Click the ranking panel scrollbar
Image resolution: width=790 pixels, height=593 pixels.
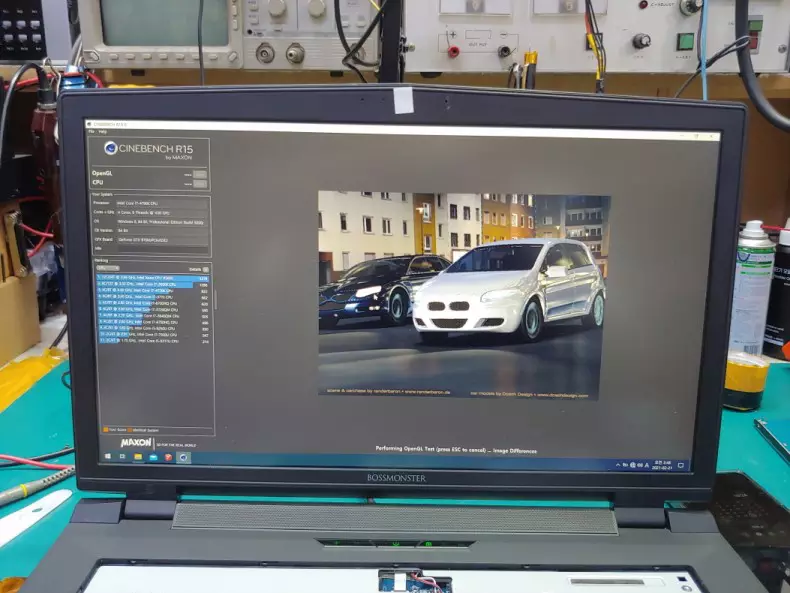tap(215, 300)
